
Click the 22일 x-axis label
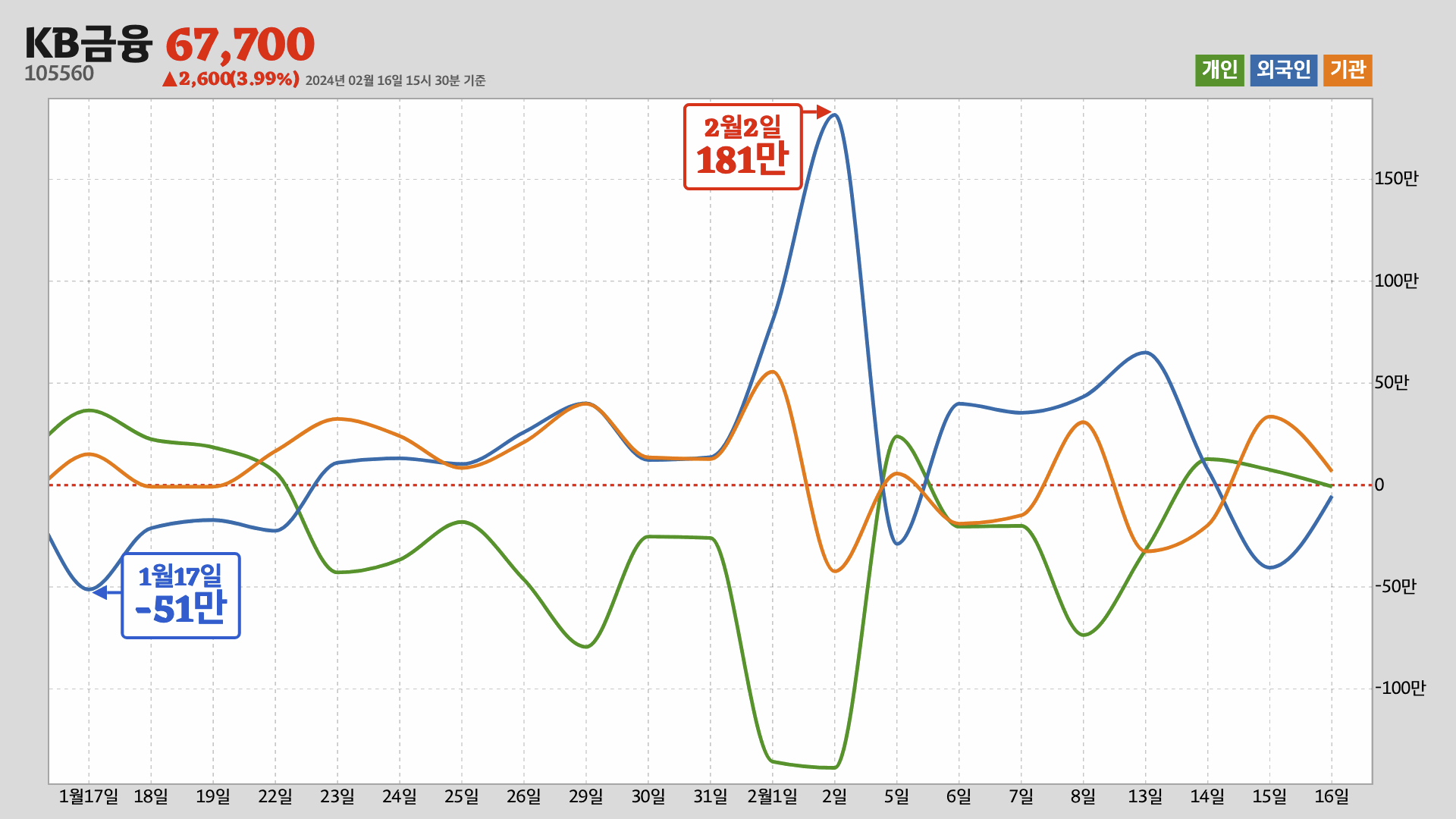click(275, 797)
